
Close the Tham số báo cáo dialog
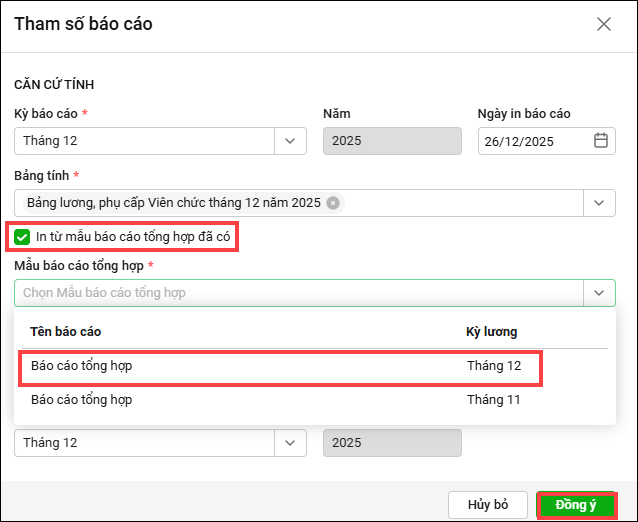tap(604, 24)
